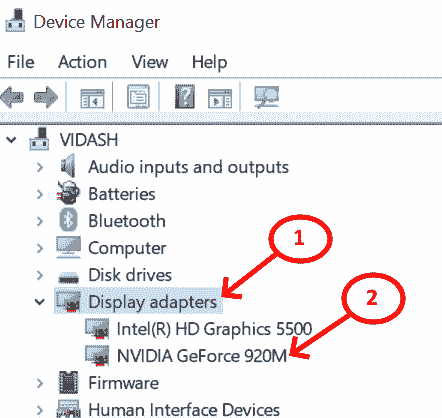Click the Help question-mark toolbar icon
442x418 pixels.
[185, 97]
